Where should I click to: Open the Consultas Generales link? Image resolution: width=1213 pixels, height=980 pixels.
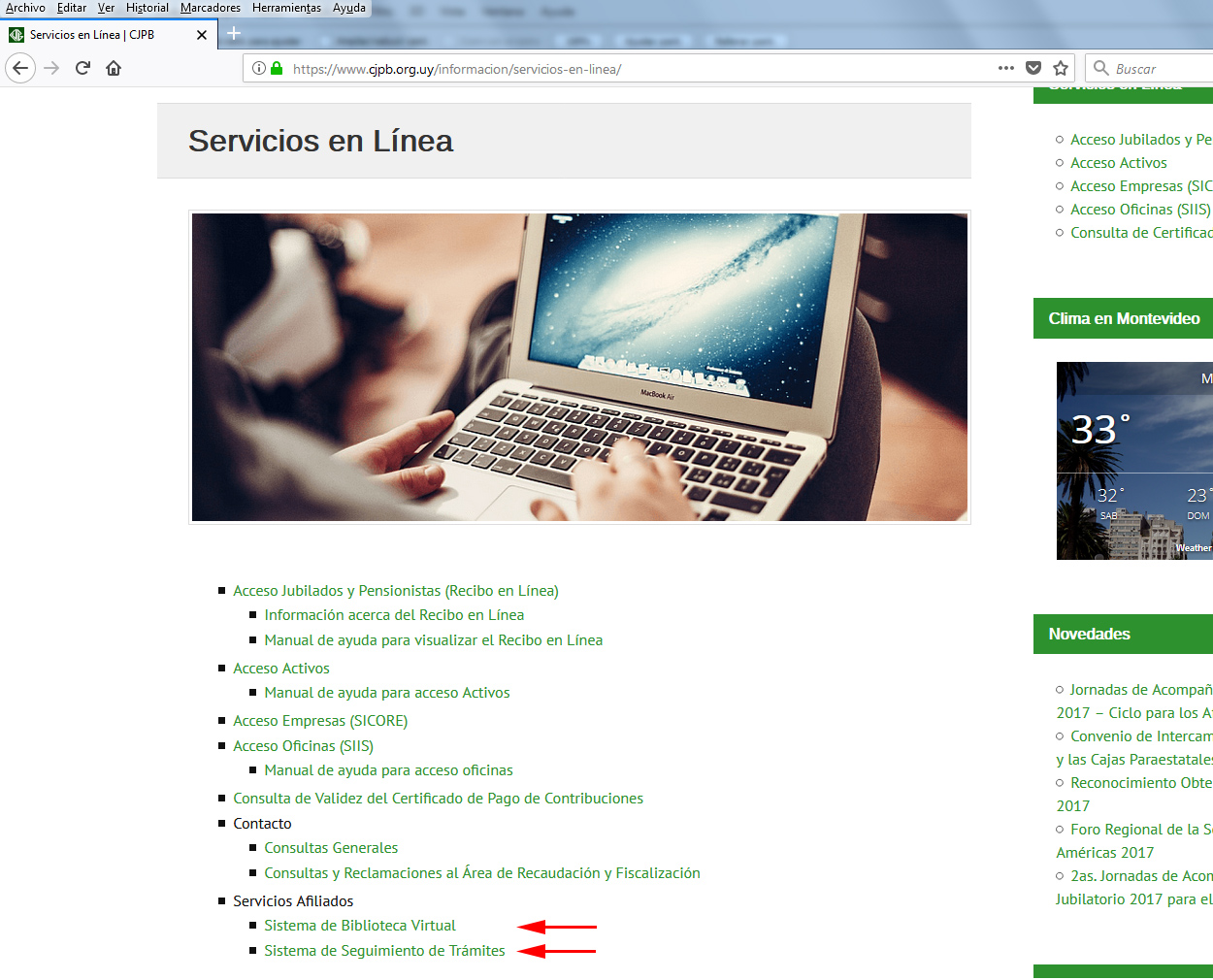click(331, 848)
